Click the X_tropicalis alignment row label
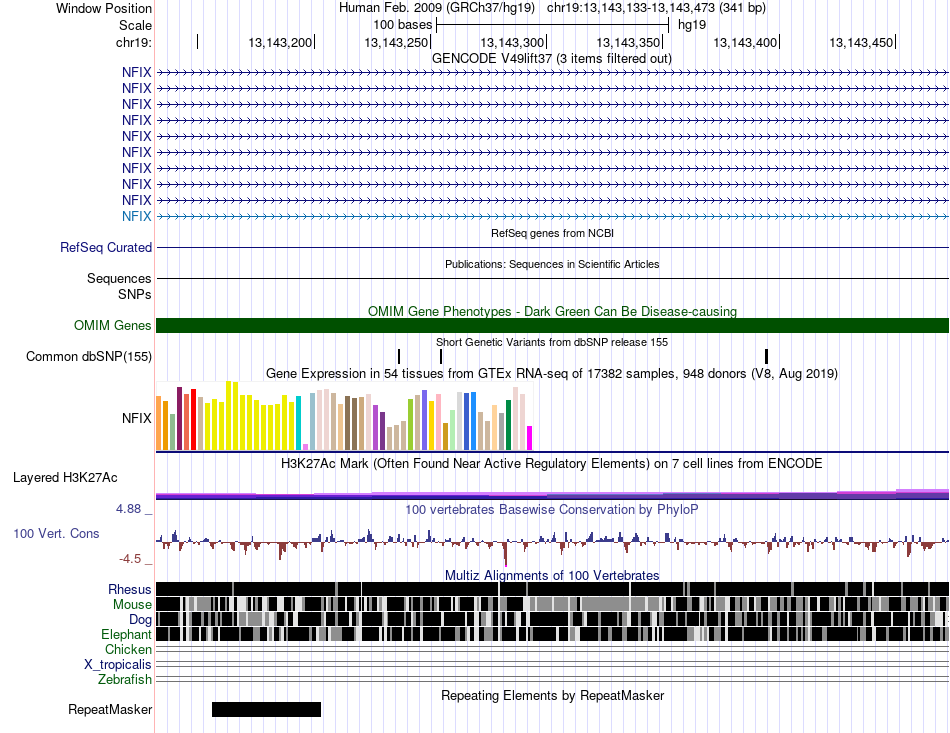Screen dimensions: 950x733 pyautogui.click(x=118, y=665)
